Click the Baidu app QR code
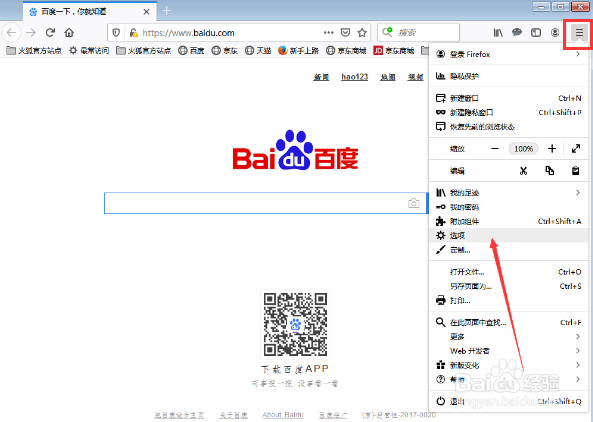593x422 pixels. [295, 324]
